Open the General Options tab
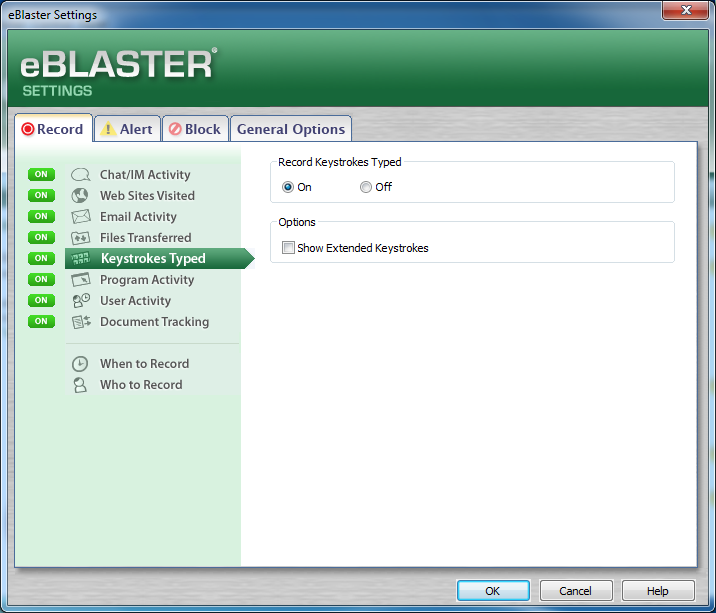This screenshot has height=613, width=716. 291,129
